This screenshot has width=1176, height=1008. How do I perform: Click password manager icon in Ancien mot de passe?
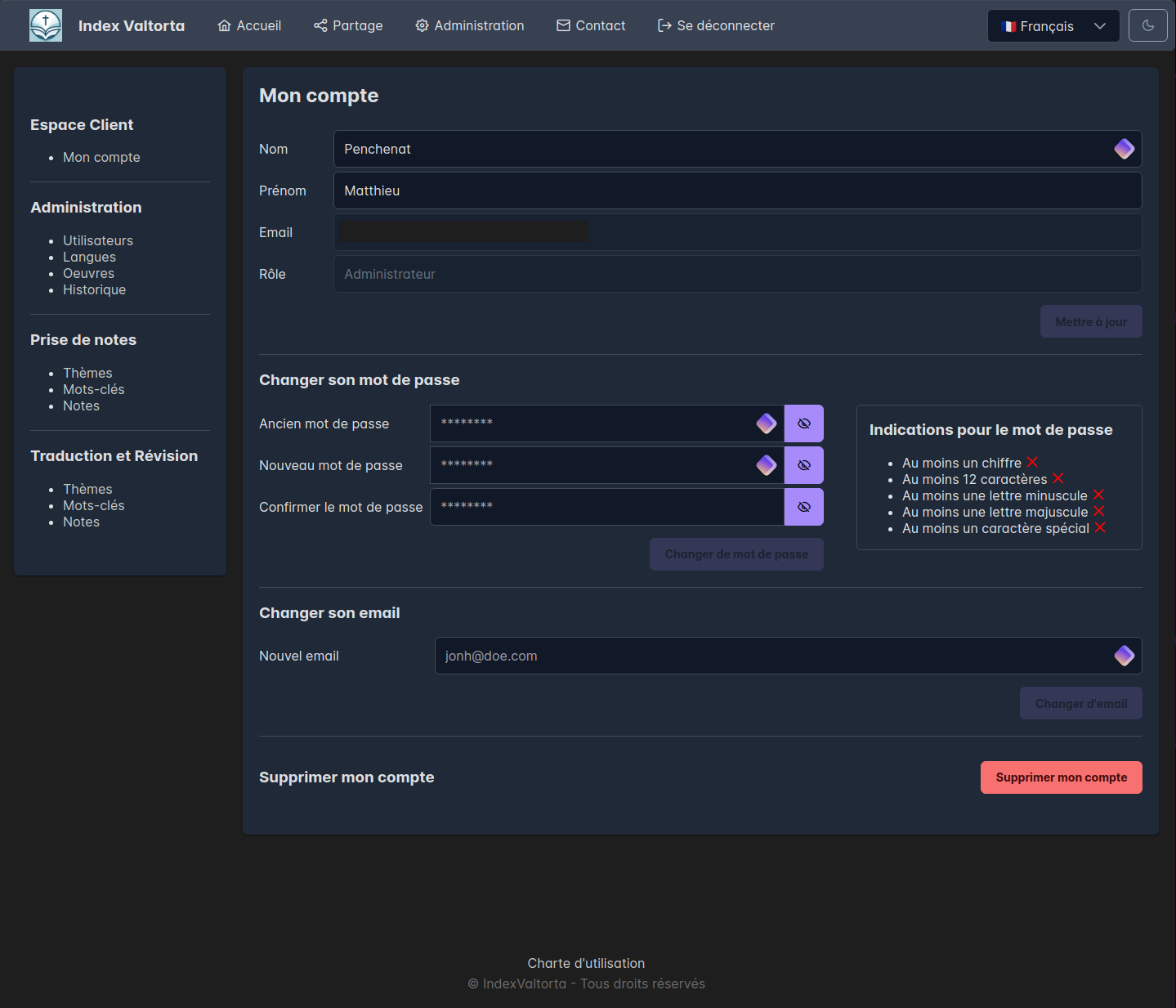766,423
